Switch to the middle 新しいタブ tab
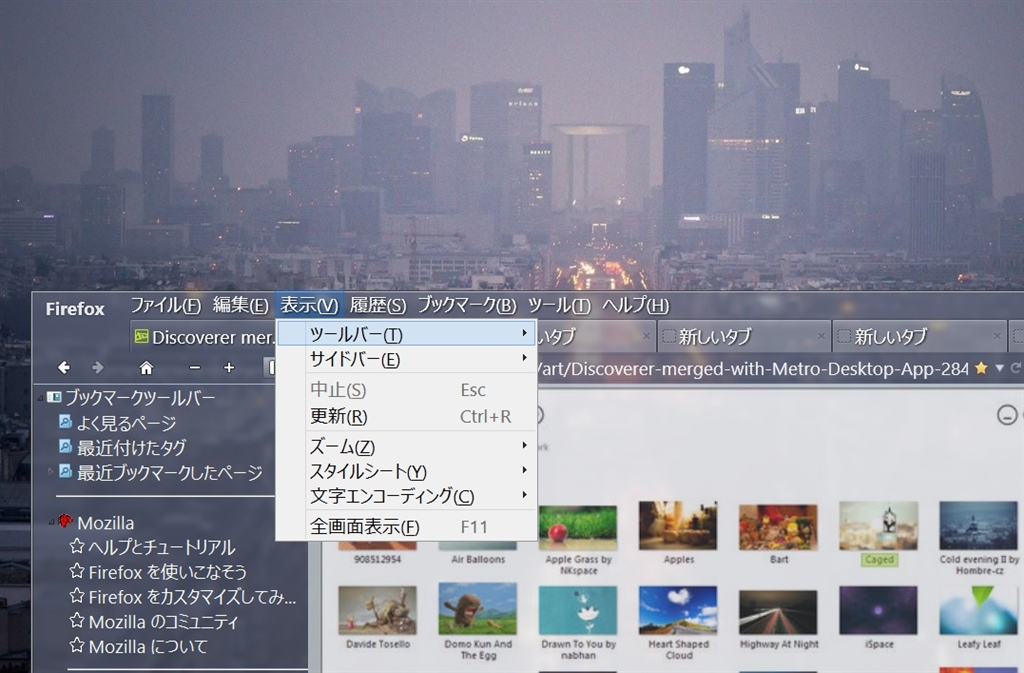 coord(744,336)
